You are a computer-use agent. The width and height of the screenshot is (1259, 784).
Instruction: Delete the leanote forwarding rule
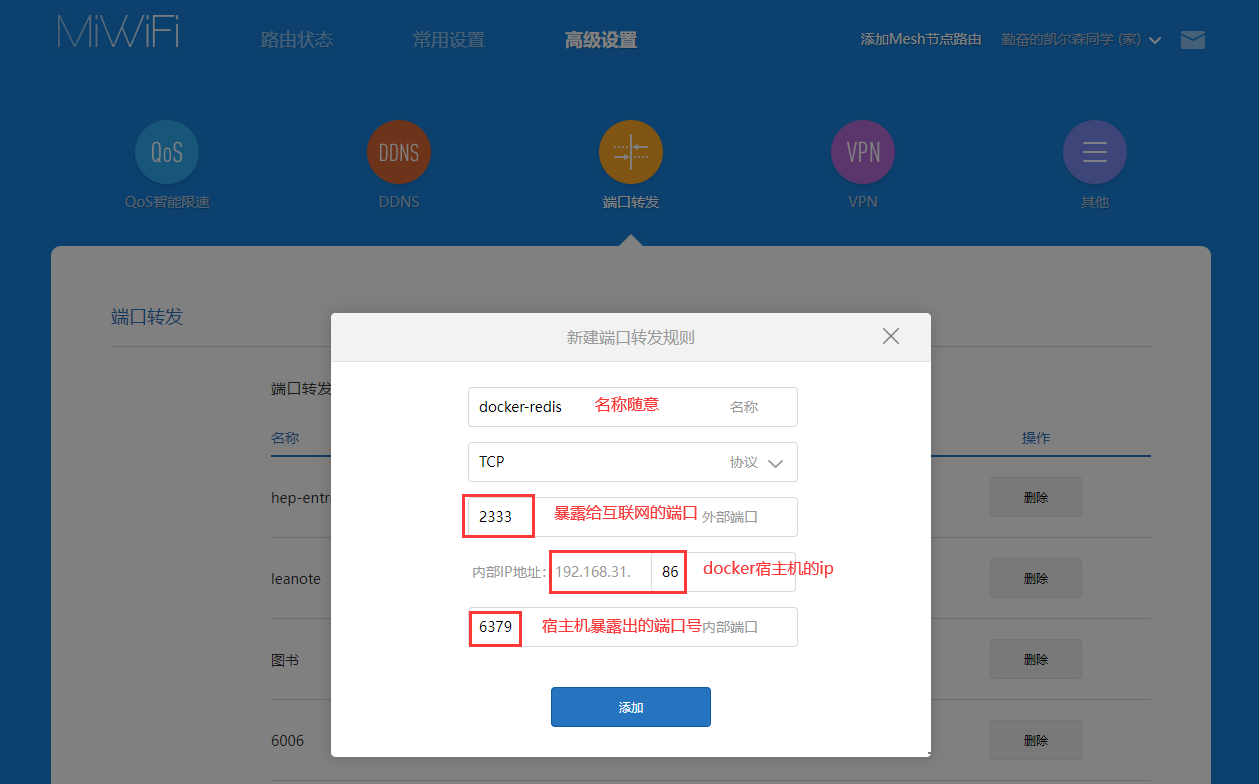pyautogui.click(x=1036, y=578)
